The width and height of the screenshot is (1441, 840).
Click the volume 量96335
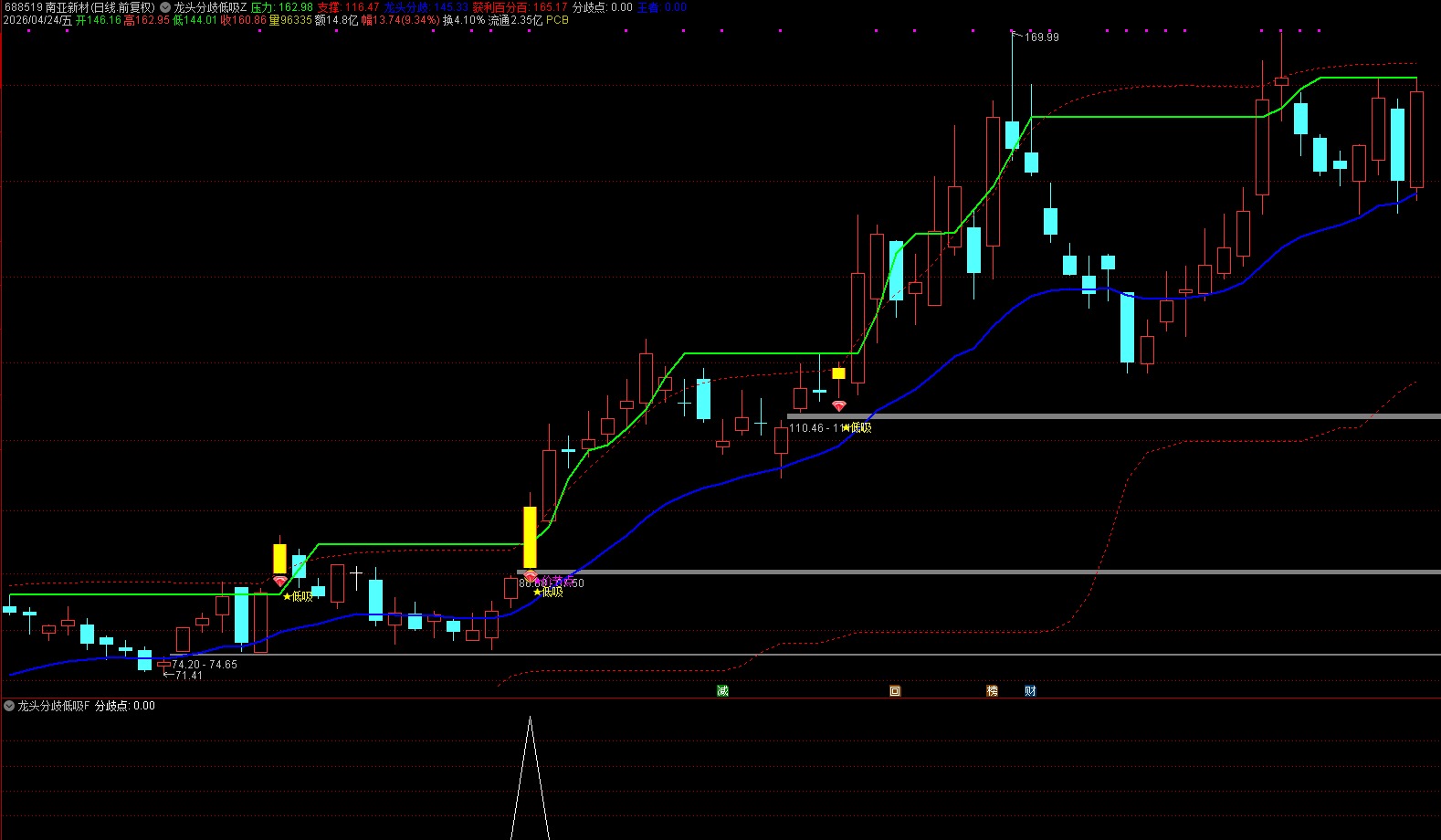(x=290, y=20)
